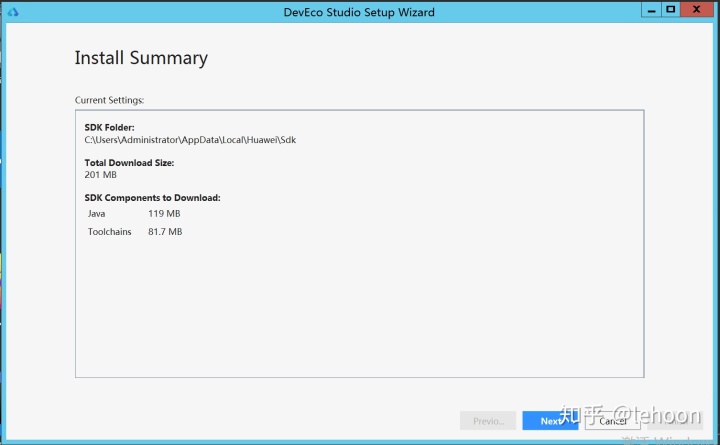Click the Next button
Screen dimensions: 720x445
pos(550,421)
